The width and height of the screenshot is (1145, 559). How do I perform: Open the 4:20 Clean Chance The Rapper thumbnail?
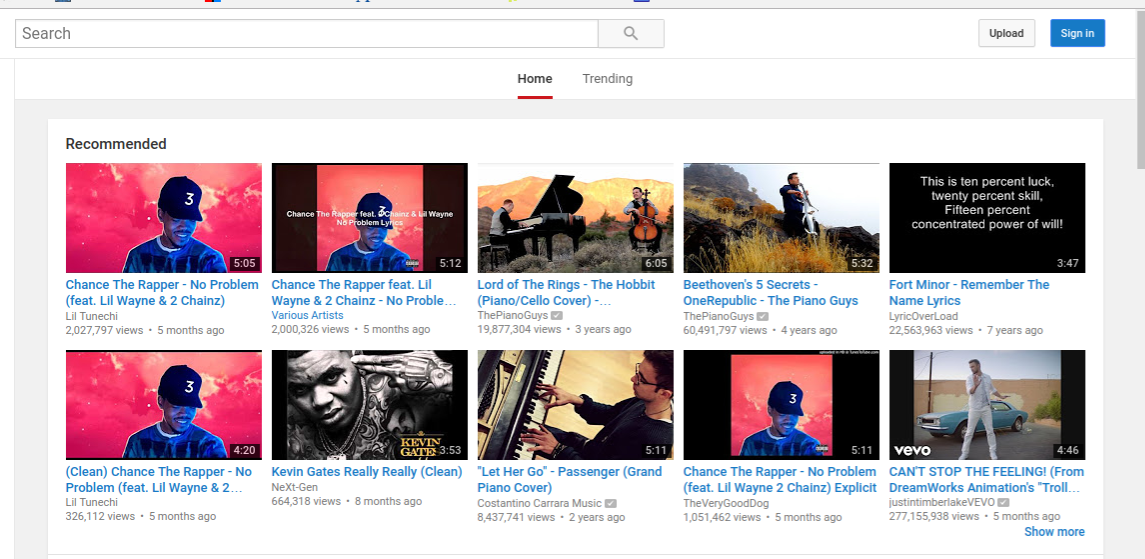click(164, 405)
